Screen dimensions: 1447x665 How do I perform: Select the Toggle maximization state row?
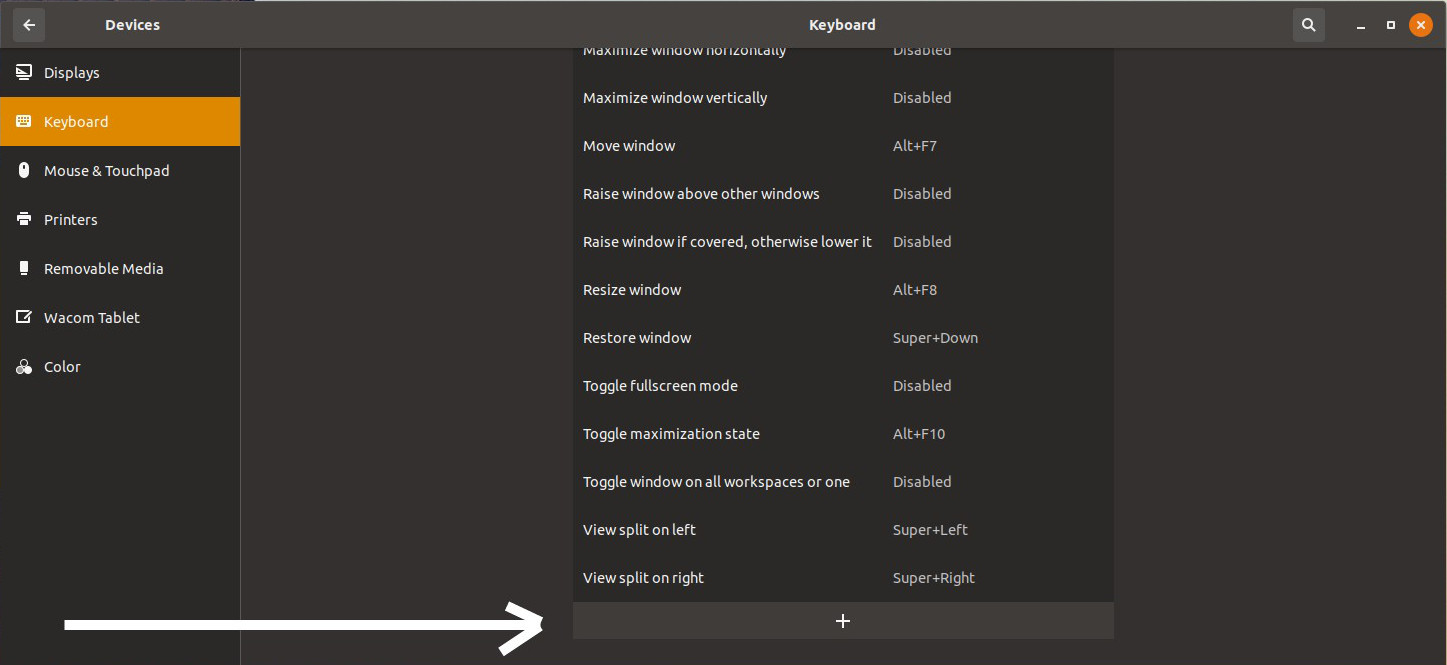point(842,434)
